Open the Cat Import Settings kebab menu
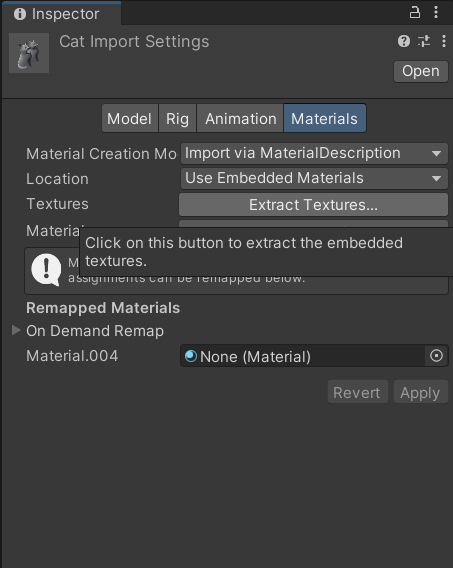Image resolution: width=453 pixels, height=568 pixels. [x=444, y=41]
